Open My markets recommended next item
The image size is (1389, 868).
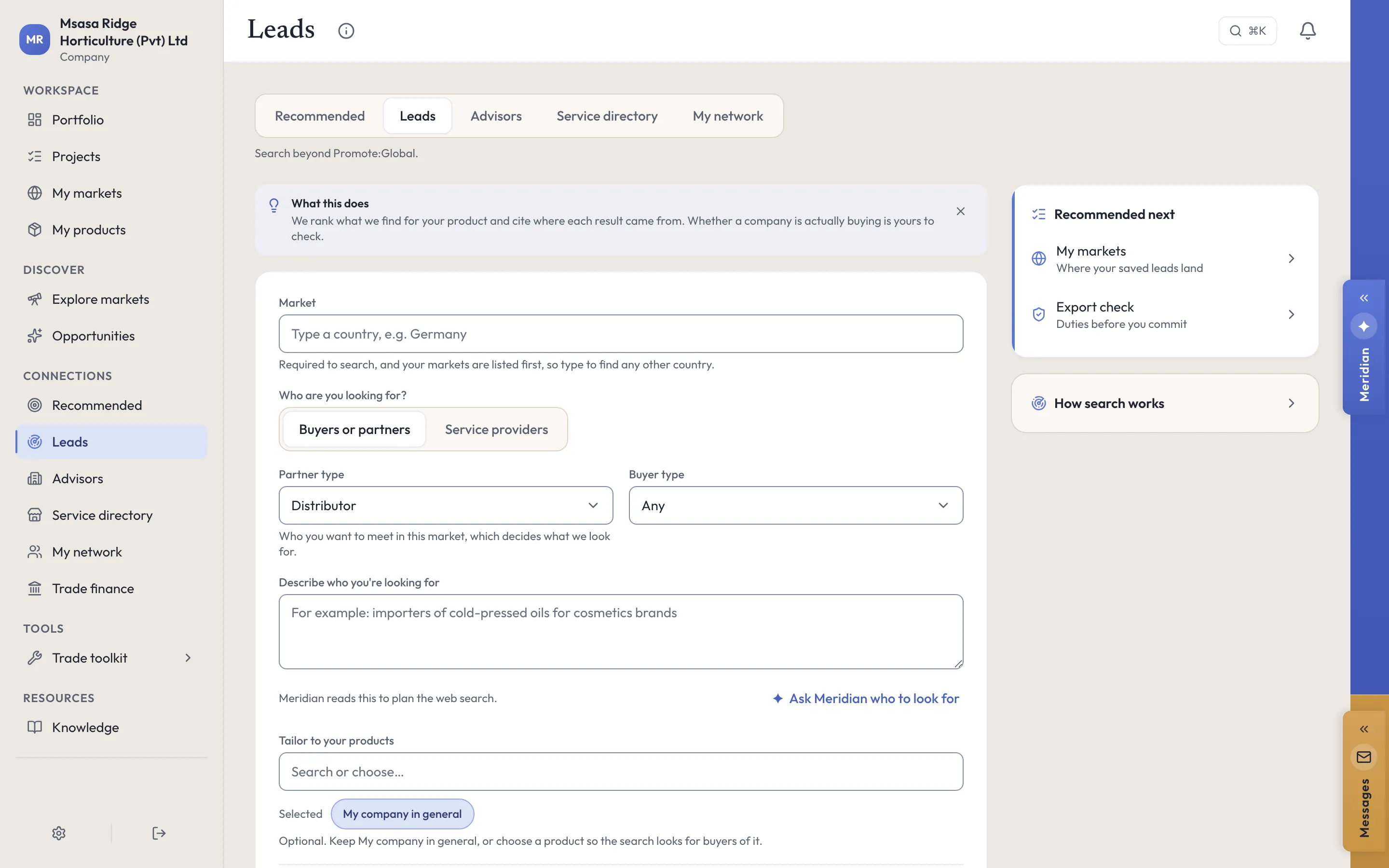(x=1165, y=259)
